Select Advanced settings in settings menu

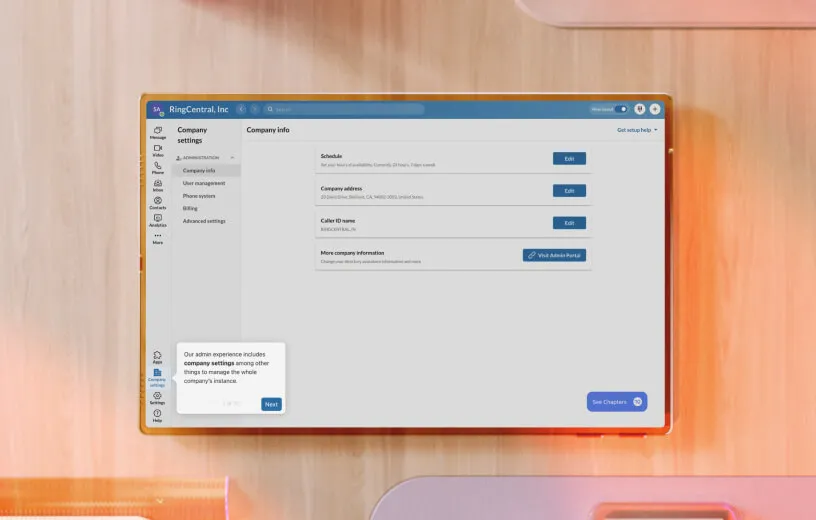[204, 221]
